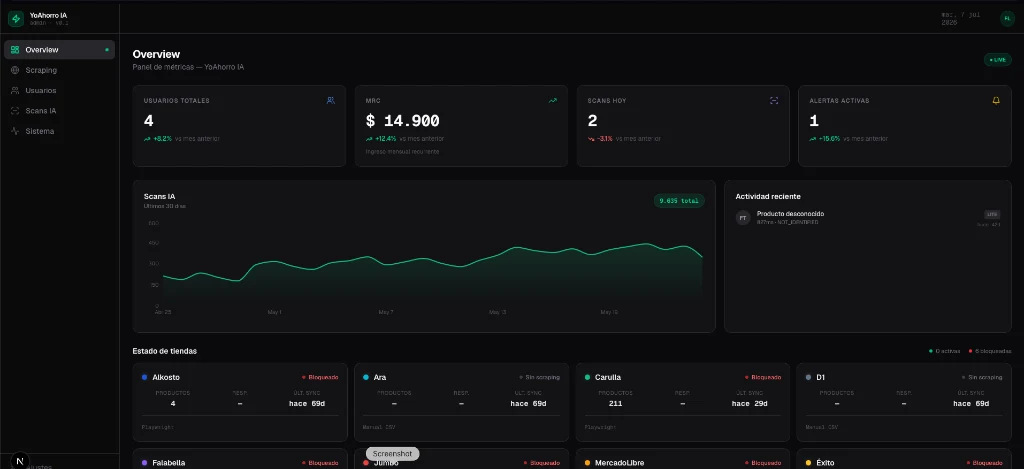Go to the Scraping section
The width and height of the screenshot is (1024, 469).
coord(59,70)
